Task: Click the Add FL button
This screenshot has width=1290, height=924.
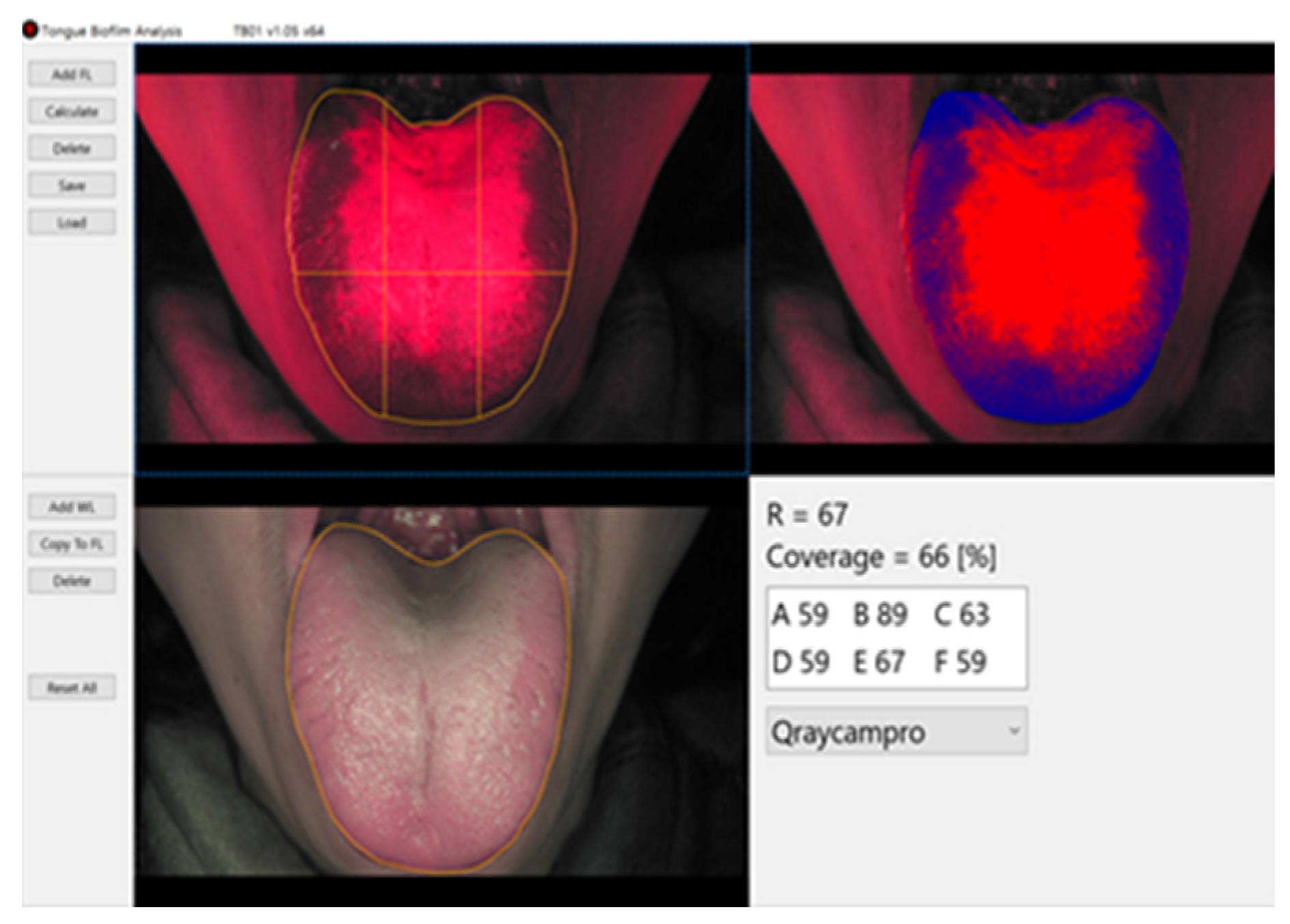Action: point(72,74)
